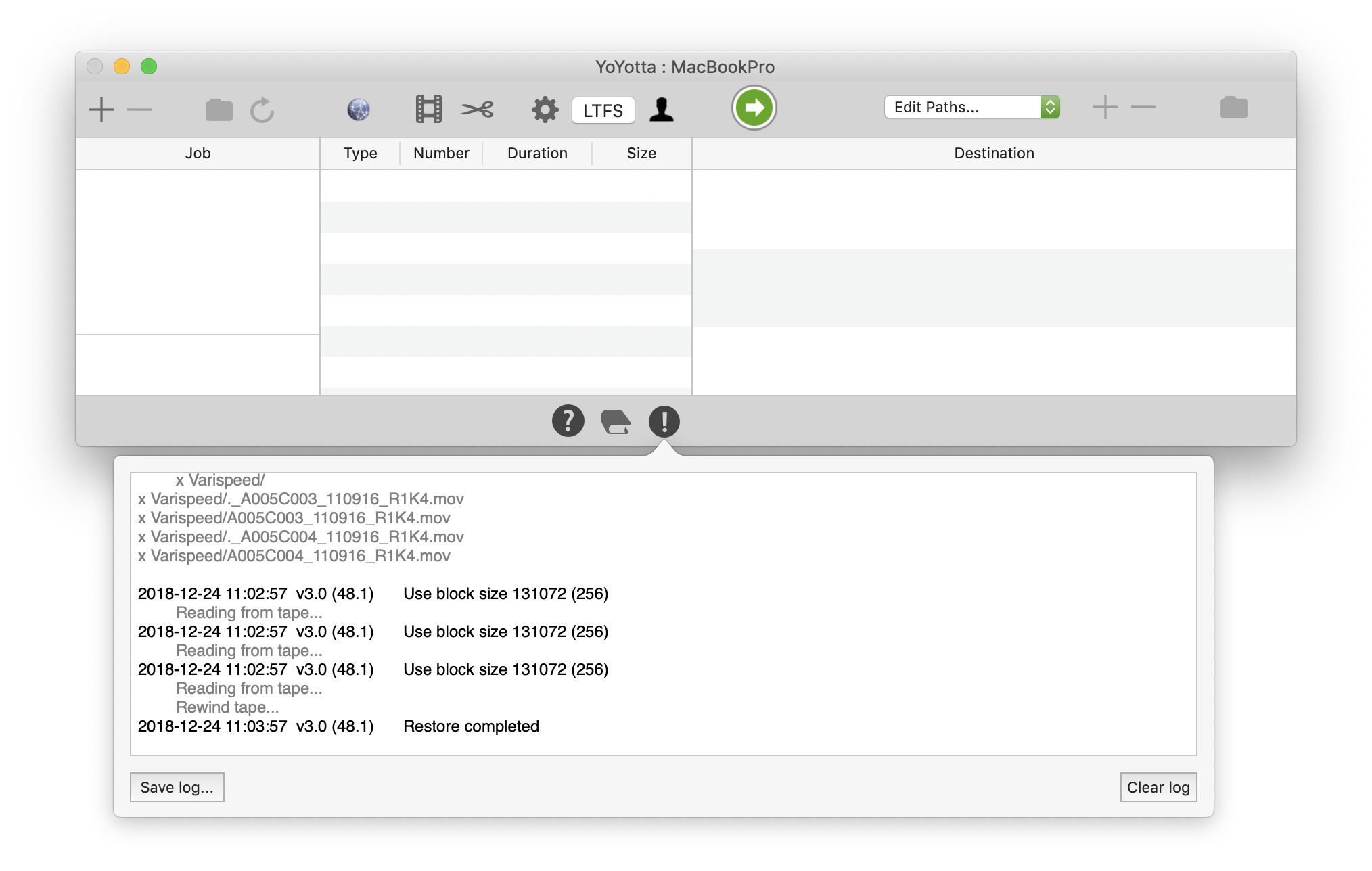Viewport: 1372px width, 871px height.
Task: Minimize the YoYotta window with yellow button
Action: pyautogui.click(x=122, y=66)
